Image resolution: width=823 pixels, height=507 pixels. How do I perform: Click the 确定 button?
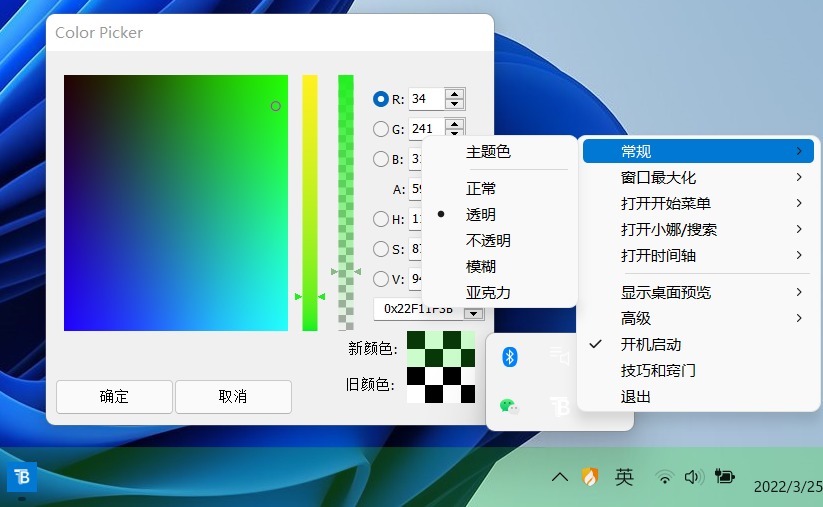pyautogui.click(x=114, y=396)
